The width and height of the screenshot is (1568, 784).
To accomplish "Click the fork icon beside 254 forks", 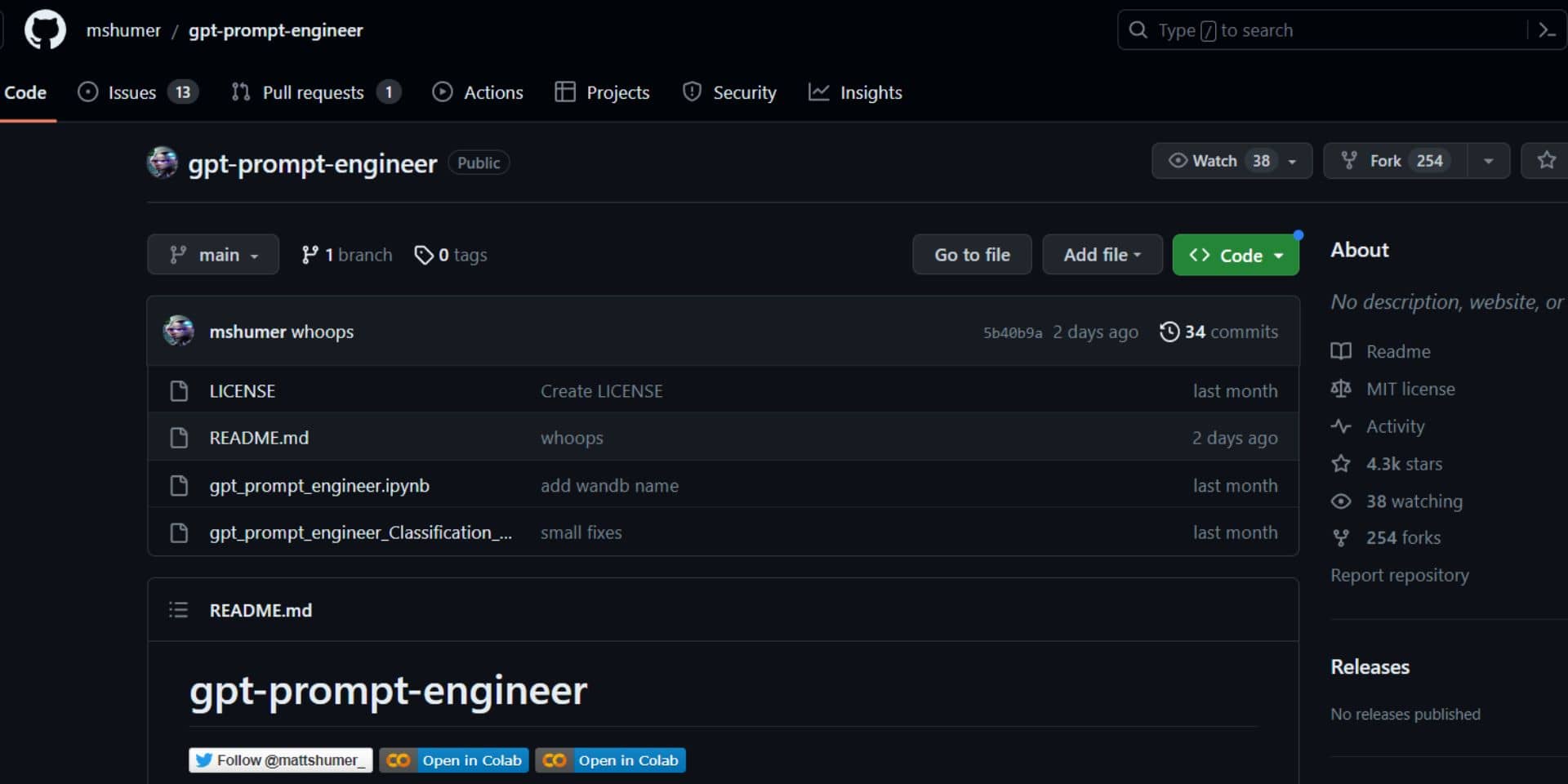I will click(x=1341, y=538).
